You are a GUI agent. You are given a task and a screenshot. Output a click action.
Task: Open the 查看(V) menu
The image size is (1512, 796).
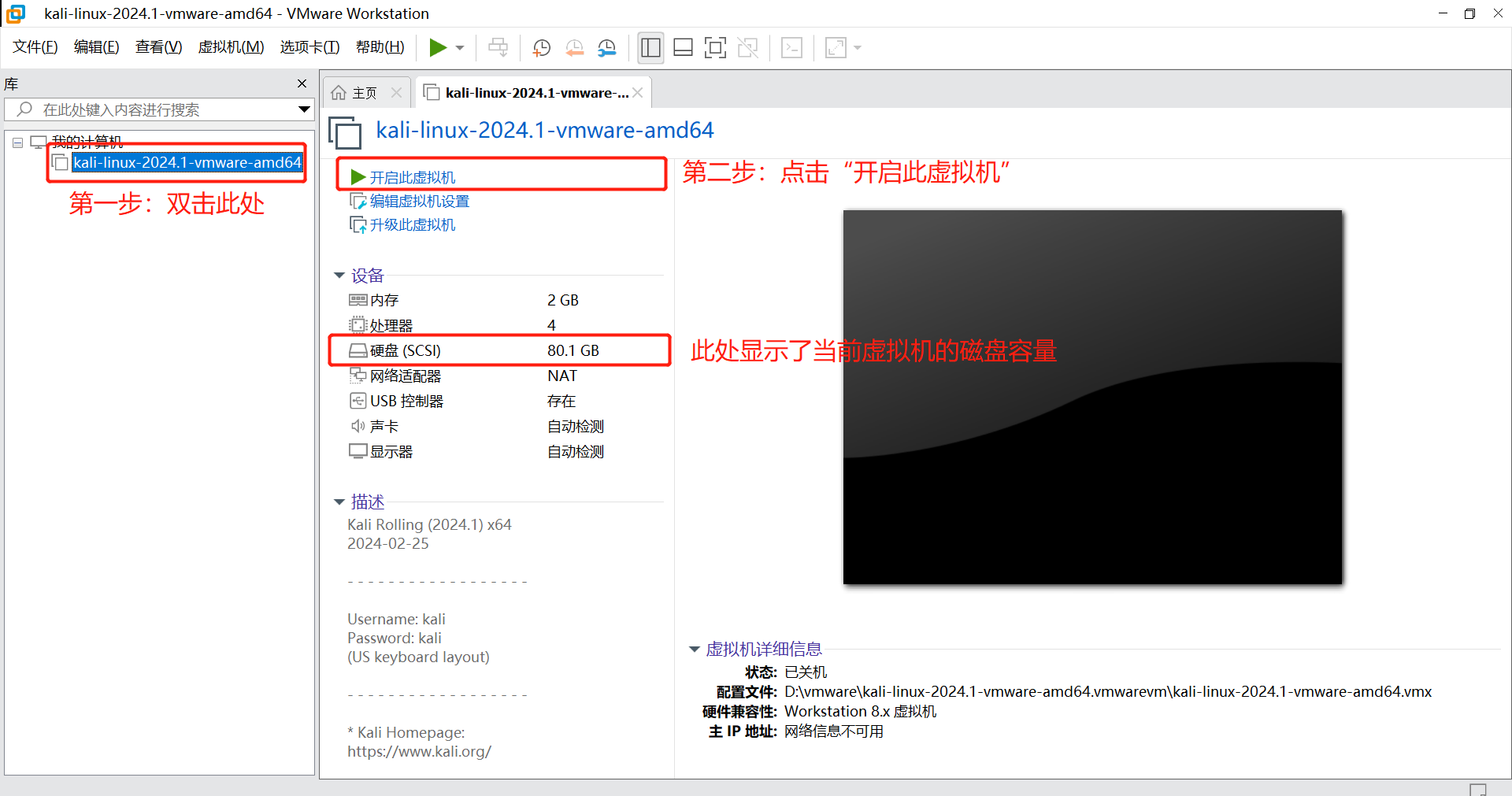click(158, 47)
